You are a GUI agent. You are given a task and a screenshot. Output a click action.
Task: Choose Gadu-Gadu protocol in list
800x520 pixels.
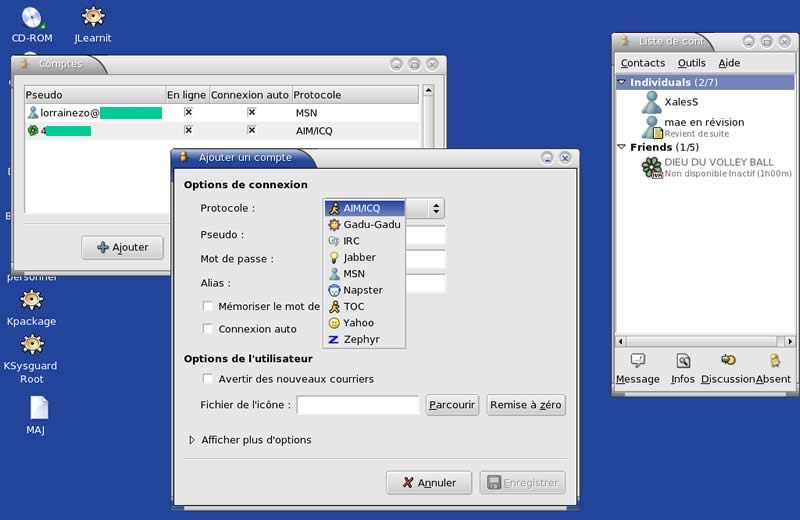364,225
